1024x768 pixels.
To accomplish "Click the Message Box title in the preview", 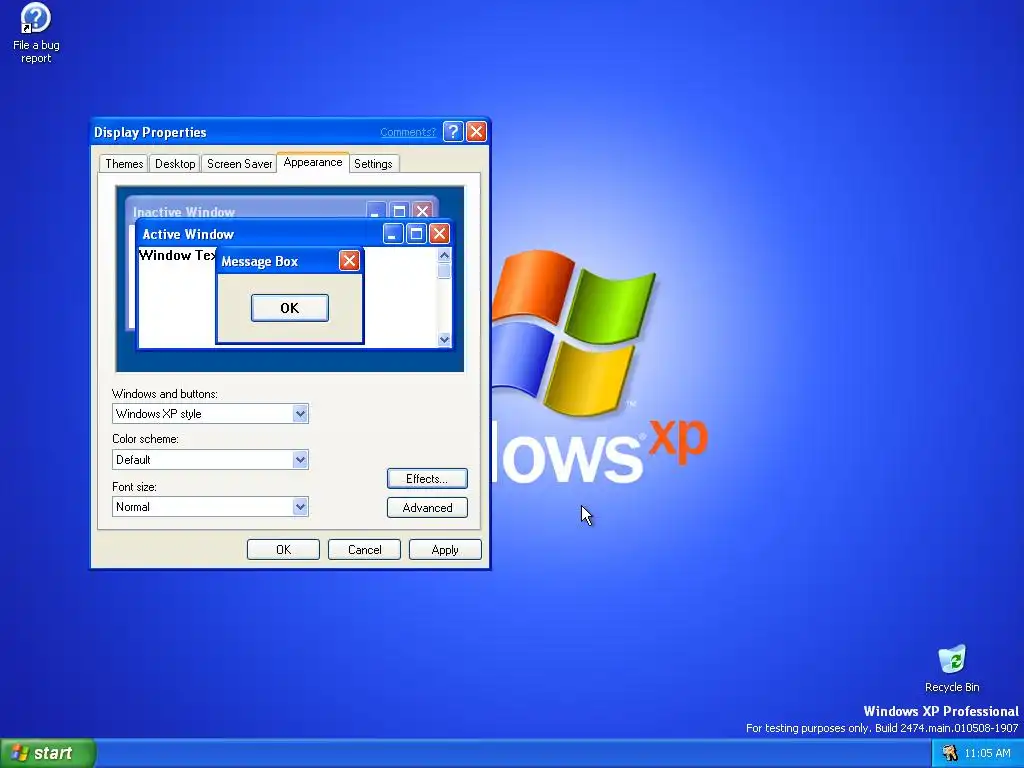I will coord(259,261).
